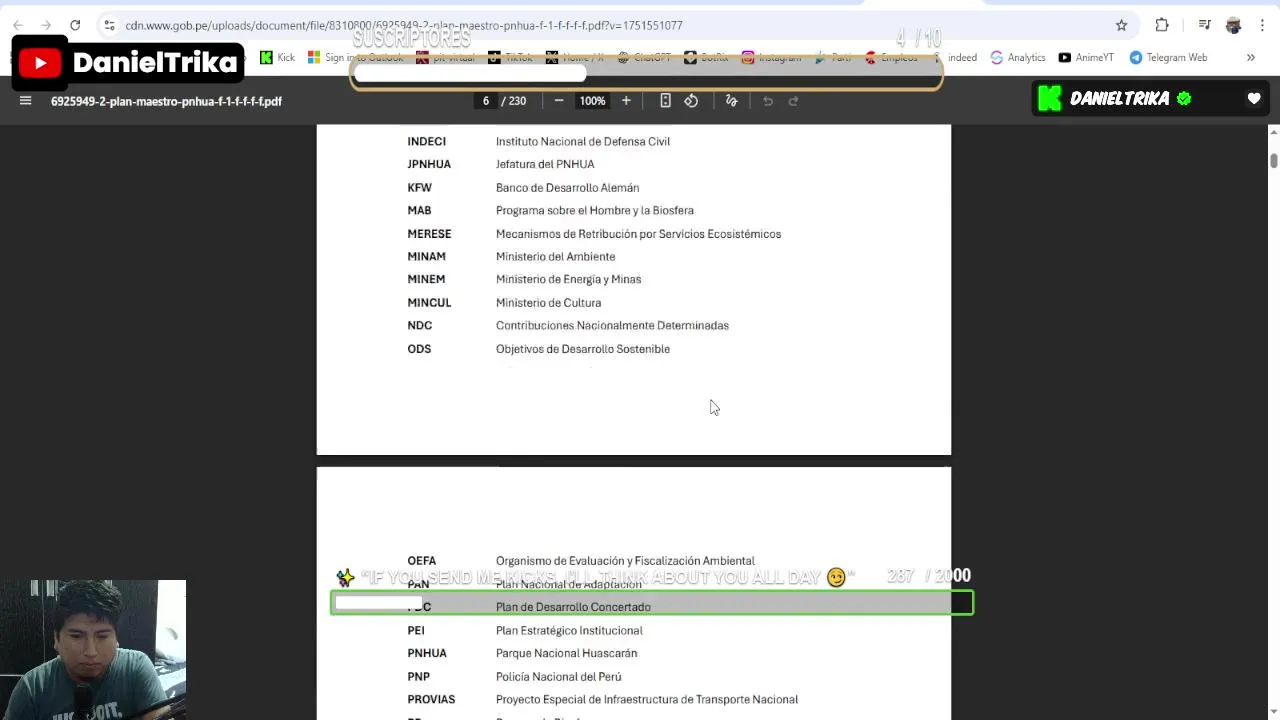
Task: Open the Chrome profile avatar
Action: (x=1233, y=25)
